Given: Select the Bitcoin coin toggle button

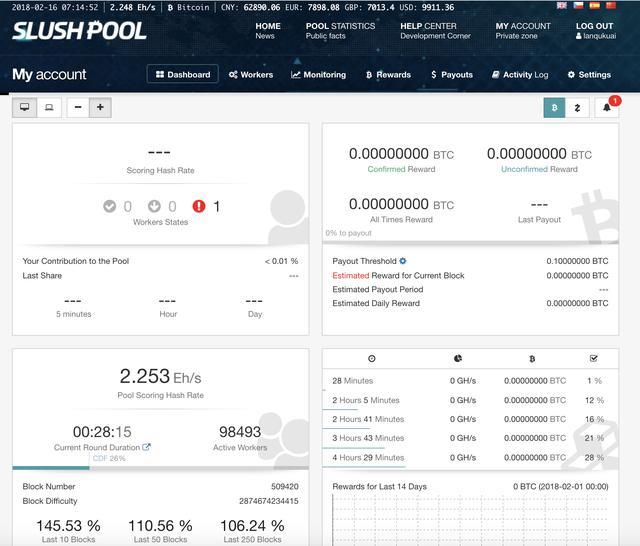Looking at the screenshot, I should [x=554, y=107].
